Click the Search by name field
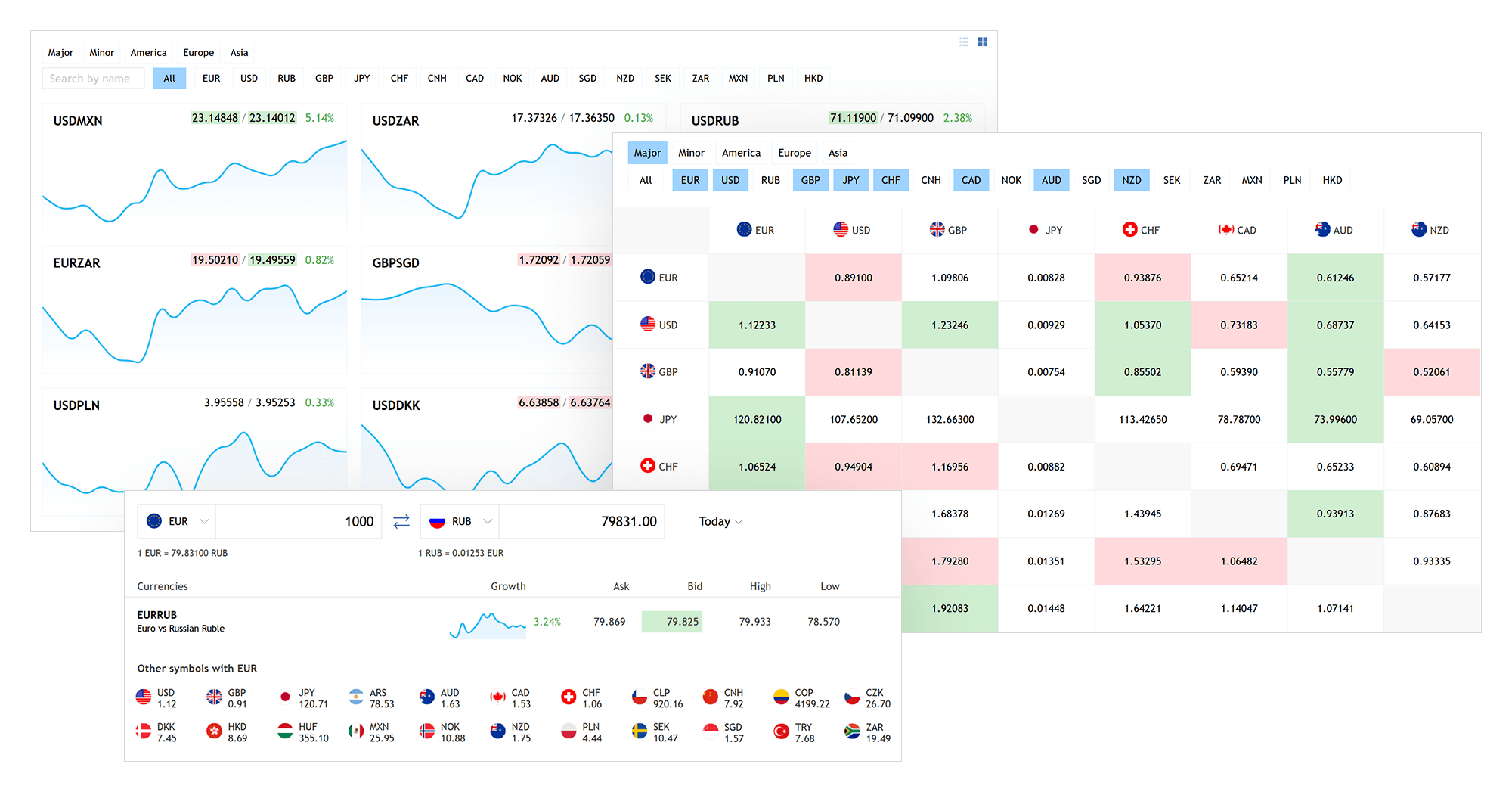 [x=93, y=78]
